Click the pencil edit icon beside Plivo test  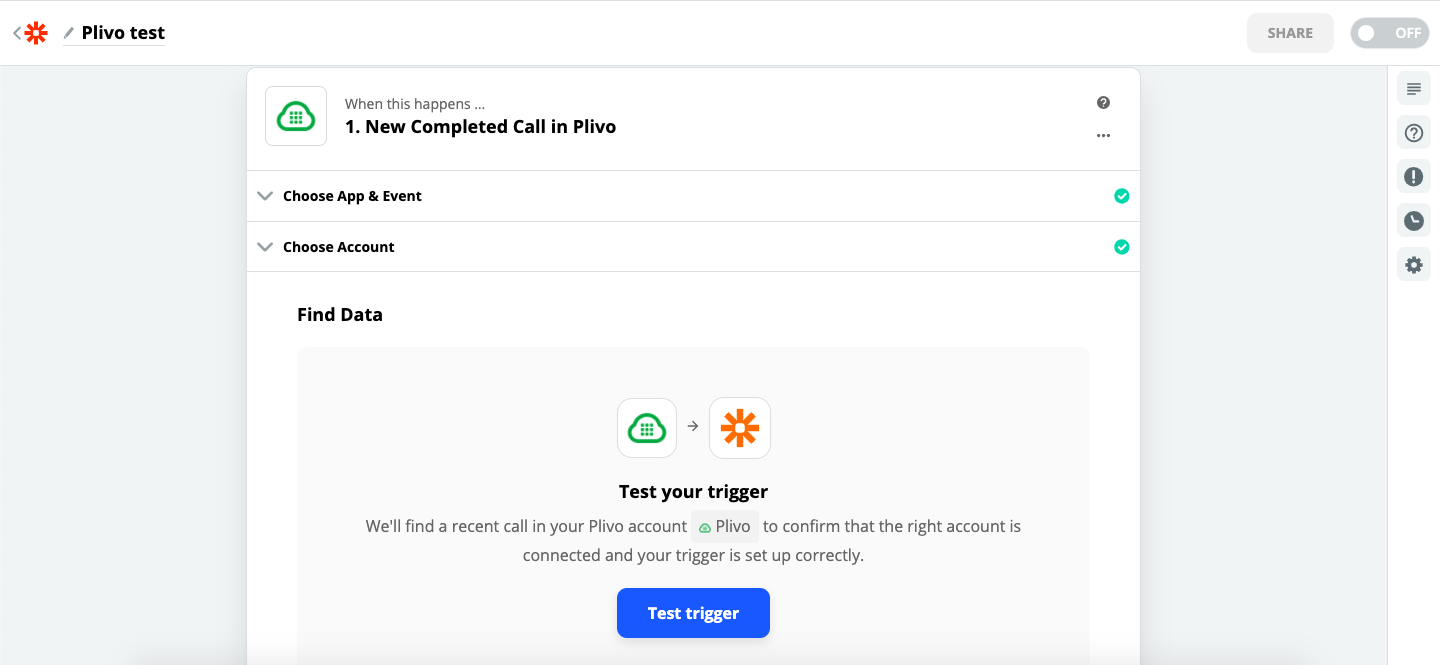(x=69, y=33)
